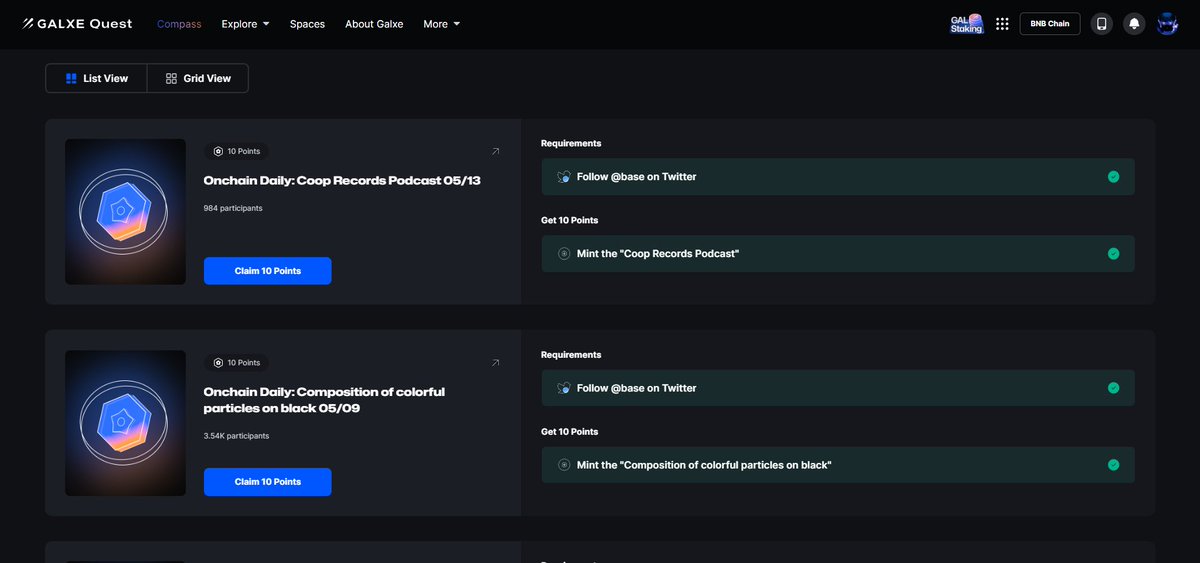This screenshot has width=1200, height=563.
Task: Click Coop Records Podcast quest thumbnail
Action: coord(125,212)
